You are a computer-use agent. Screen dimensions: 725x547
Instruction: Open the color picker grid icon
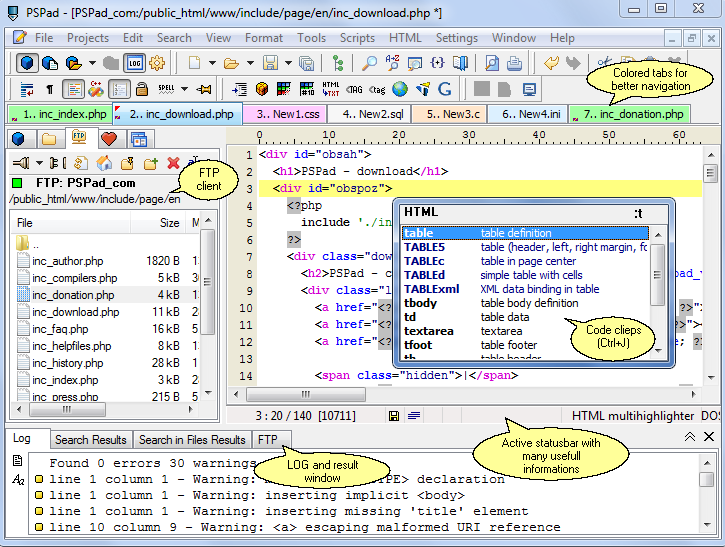tap(283, 89)
